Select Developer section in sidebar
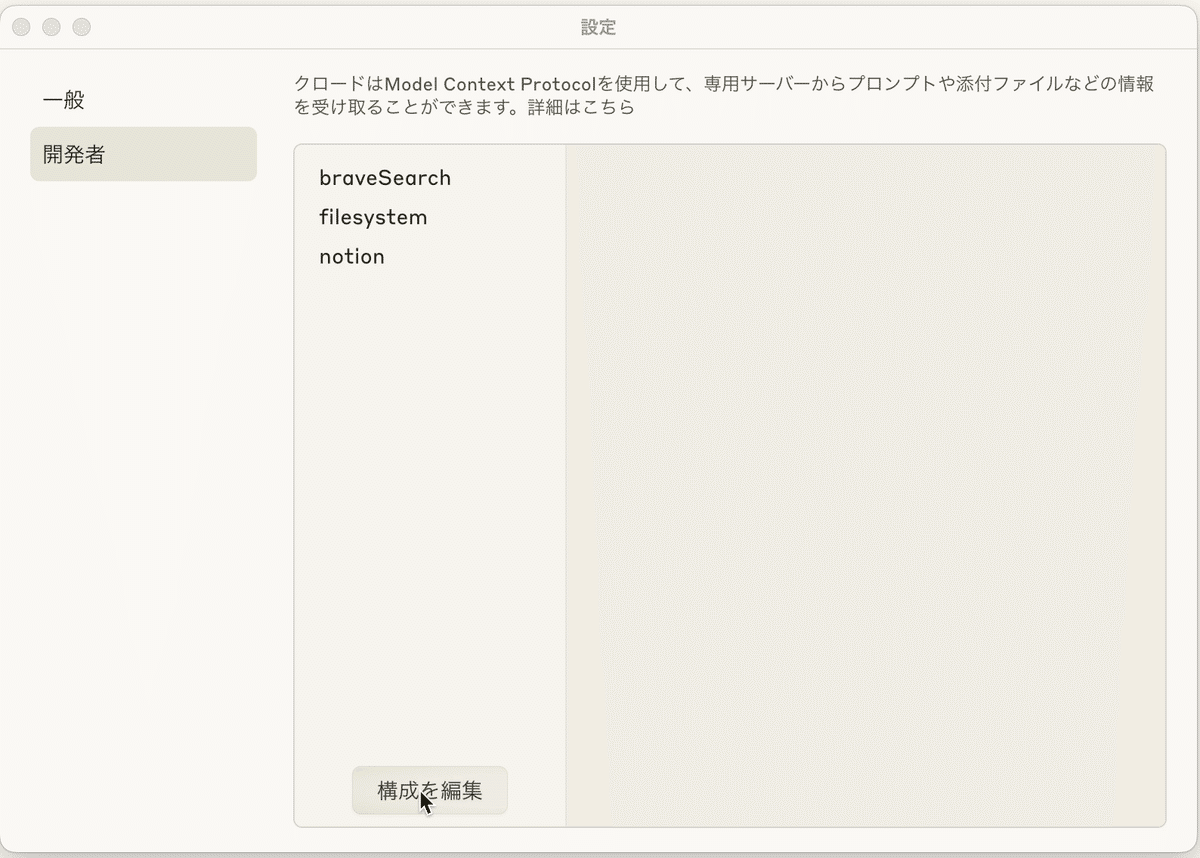 [x=72, y=155]
